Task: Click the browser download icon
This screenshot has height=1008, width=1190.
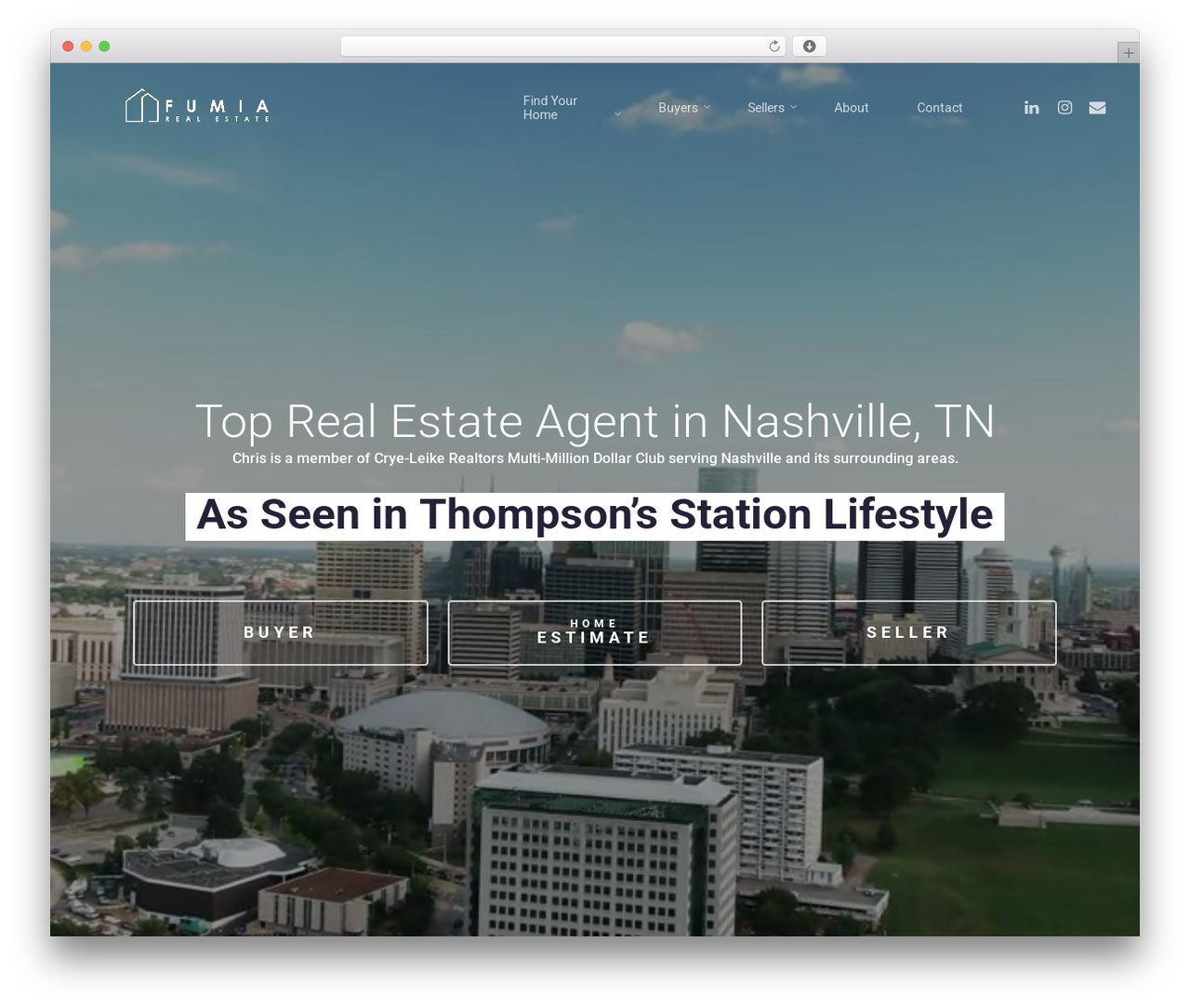Action: (x=810, y=46)
